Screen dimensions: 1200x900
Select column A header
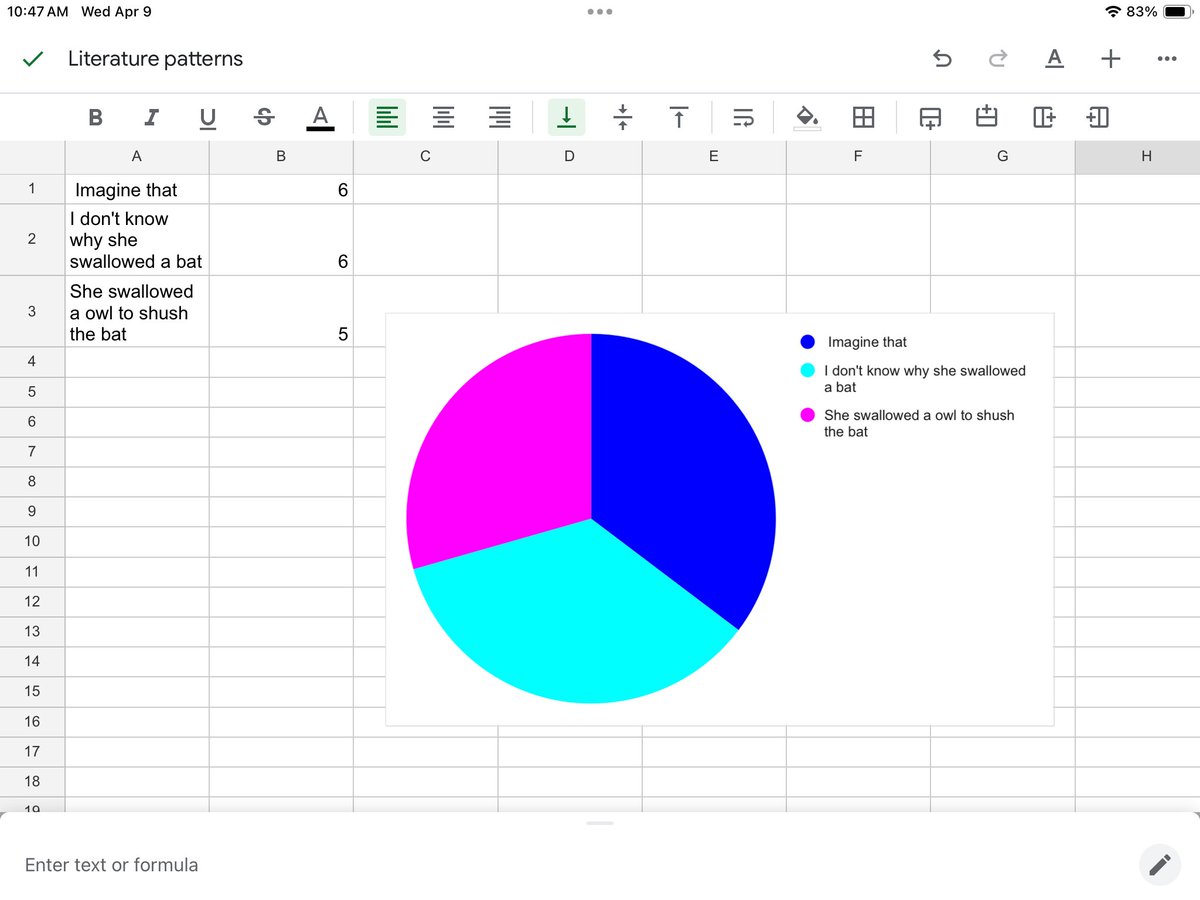137,156
